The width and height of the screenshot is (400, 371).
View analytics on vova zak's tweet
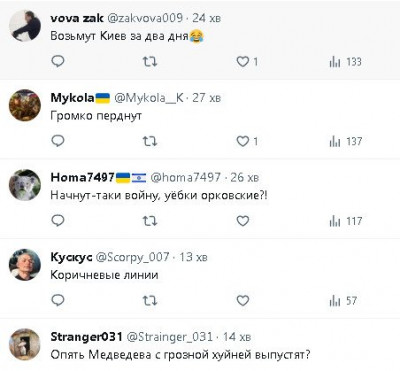click(345, 62)
